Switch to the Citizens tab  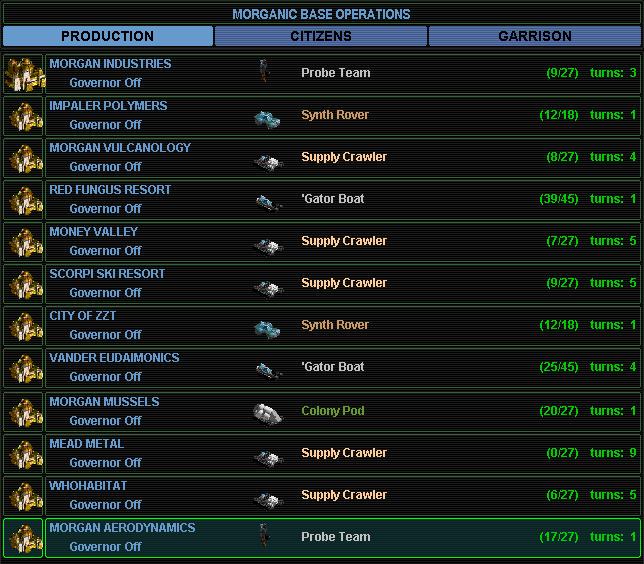coord(321,36)
